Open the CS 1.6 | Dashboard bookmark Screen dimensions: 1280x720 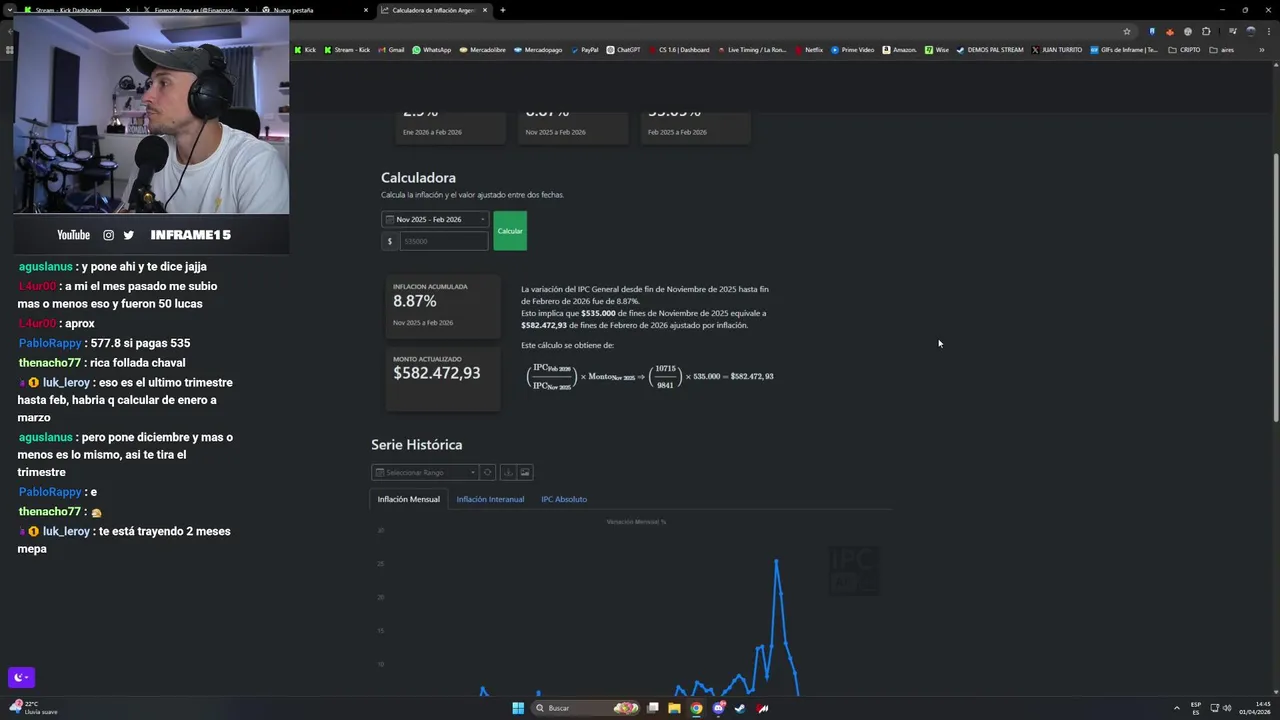[679, 49]
